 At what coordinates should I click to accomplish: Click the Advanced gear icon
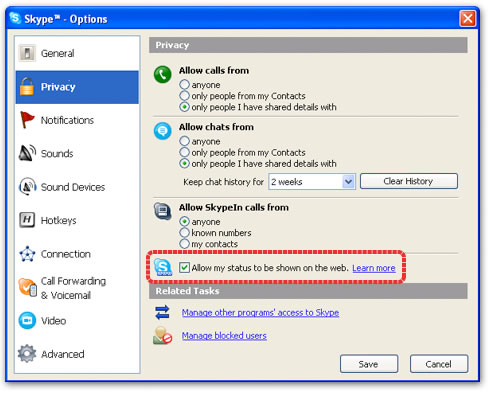pyautogui.click(x=27, y=354)
